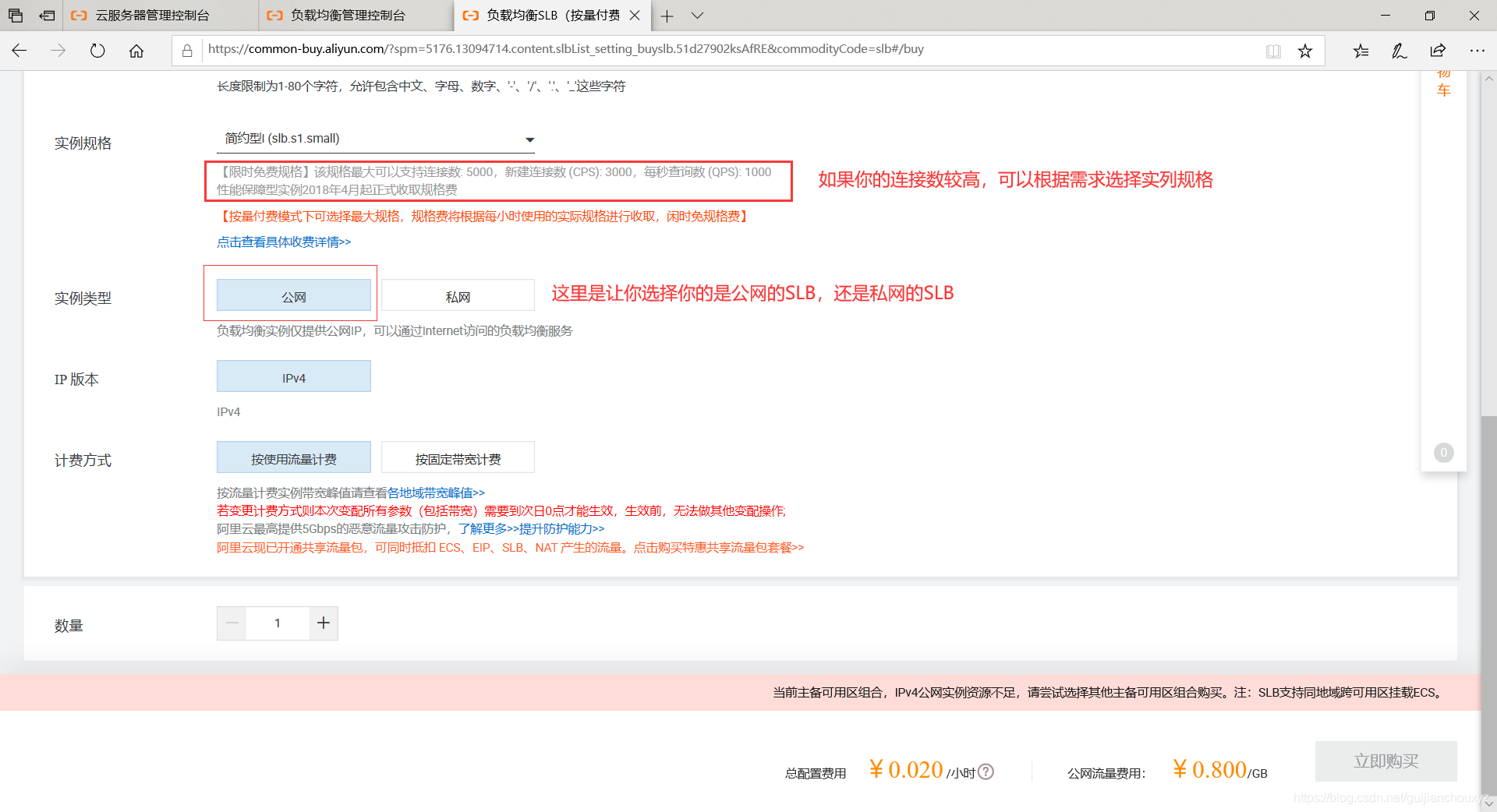Open the 实例规格 dropdown
The width and height of the screenshot is (1497, 812).
(x=376, y=139)
